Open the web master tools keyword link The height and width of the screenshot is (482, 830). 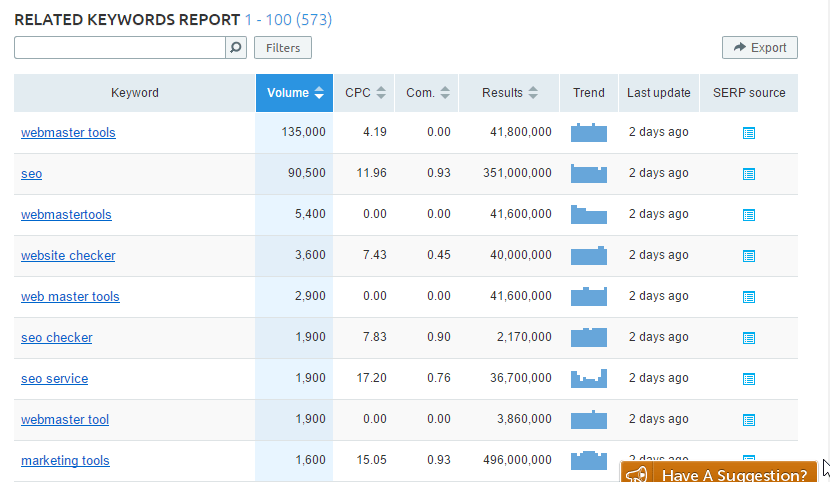tap(70, 297)
